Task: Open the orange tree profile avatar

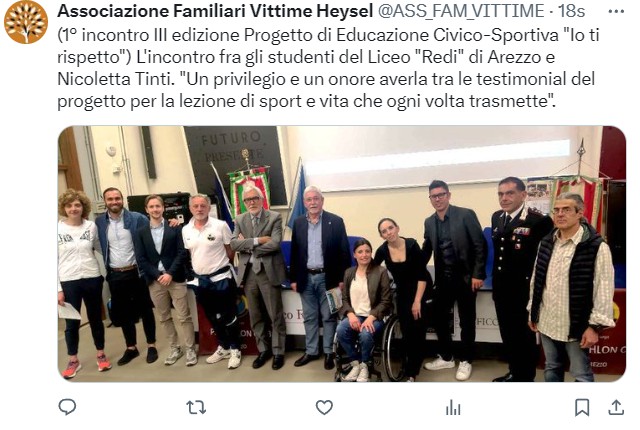Action: 26,22
